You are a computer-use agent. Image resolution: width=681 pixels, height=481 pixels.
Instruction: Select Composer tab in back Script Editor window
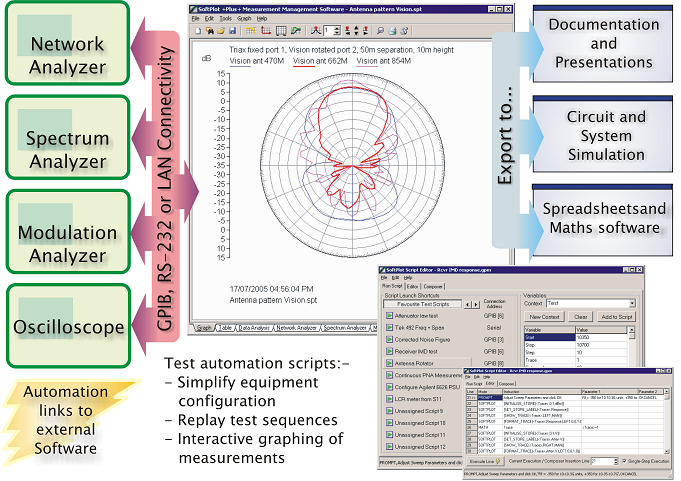click(433, 287)
